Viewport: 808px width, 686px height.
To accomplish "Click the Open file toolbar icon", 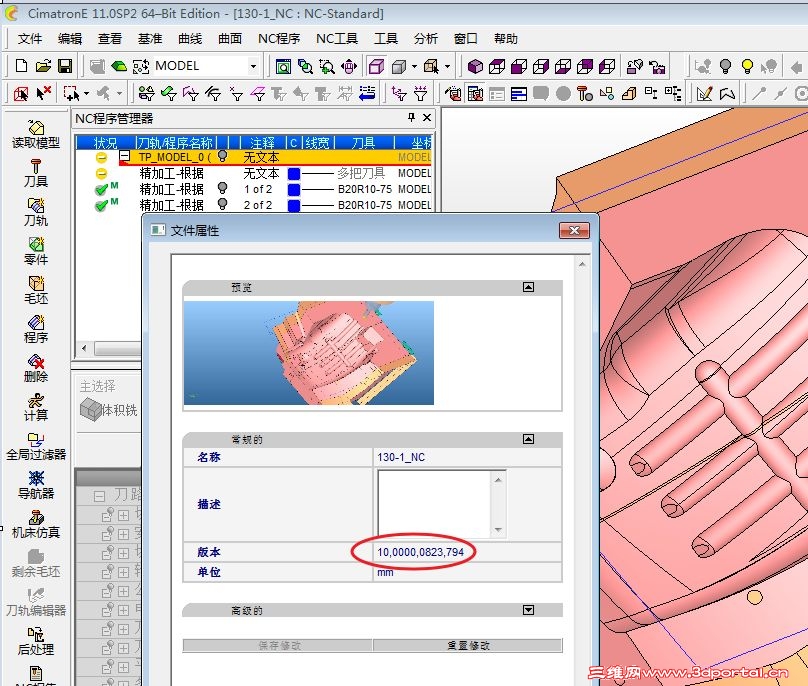I will 43,66.
